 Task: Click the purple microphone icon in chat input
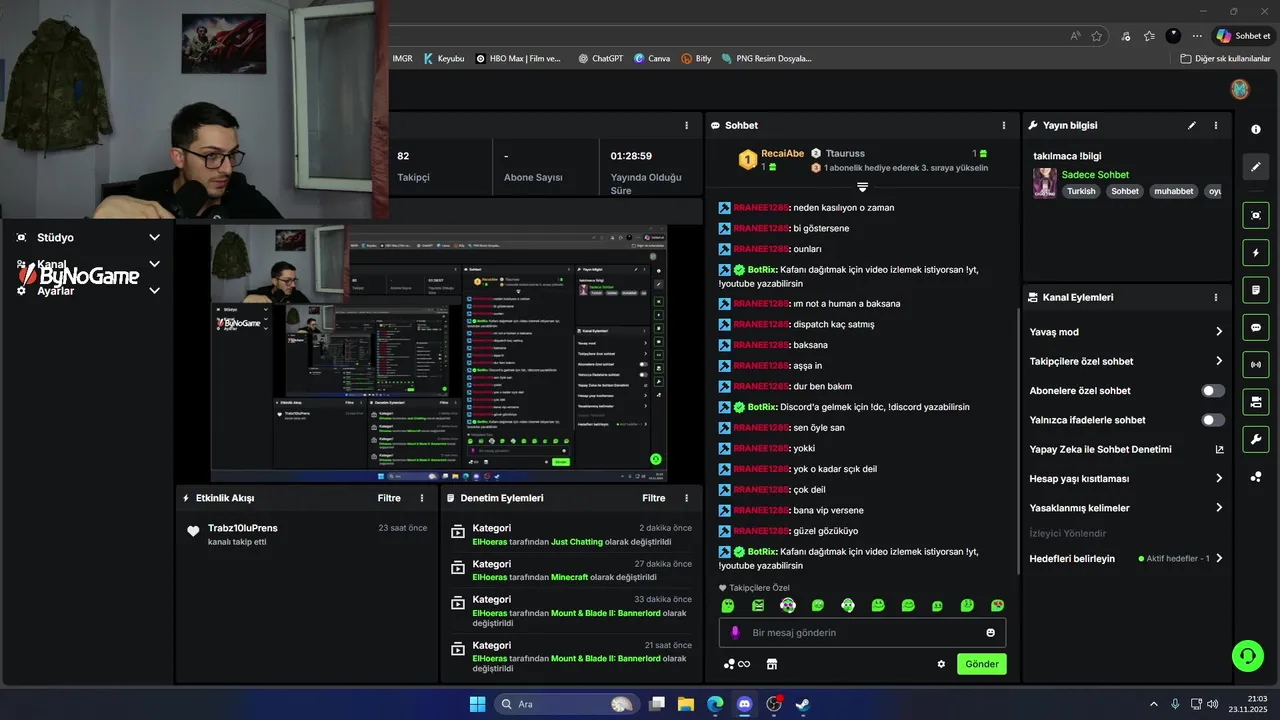pos(735,633)
